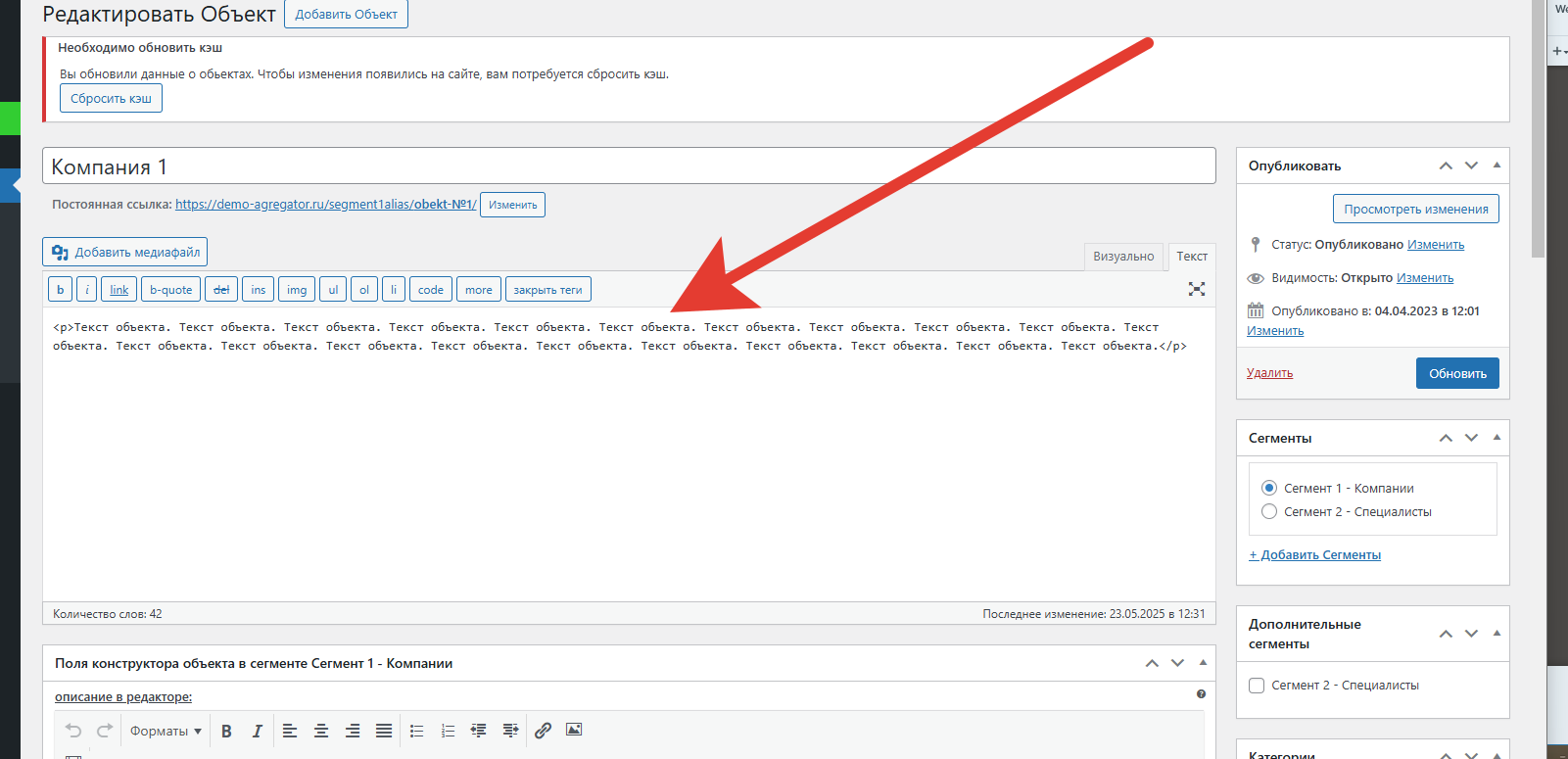Click the Bold icon in lower editor toolbar
This screenshot has width=1568, height=759.
226,731
